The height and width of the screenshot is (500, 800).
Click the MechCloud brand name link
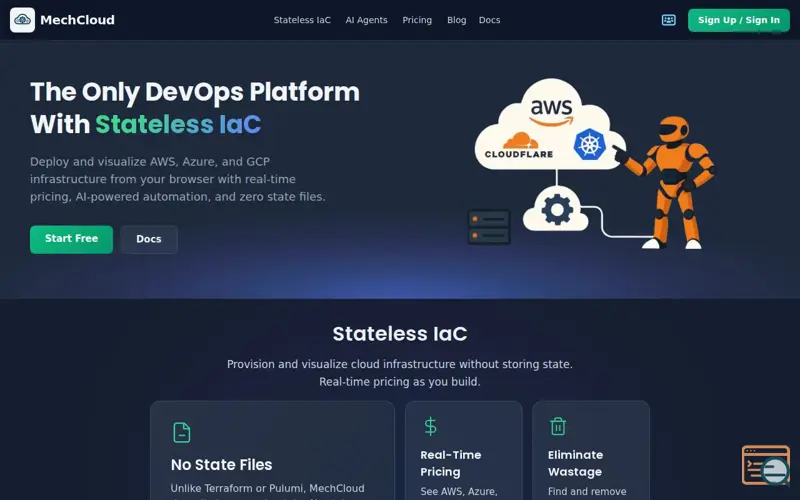coord(78,20)
